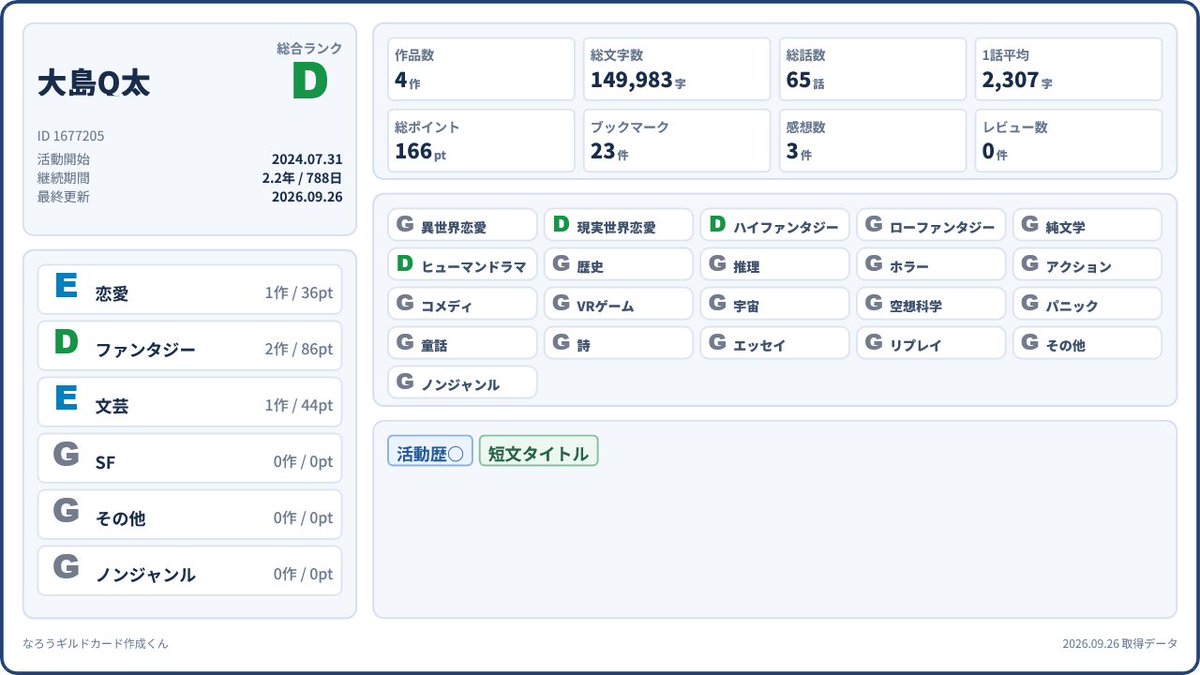Click the リプレイ genre label
Viewport: 1200px width, 675px height.
coord(915,346)
